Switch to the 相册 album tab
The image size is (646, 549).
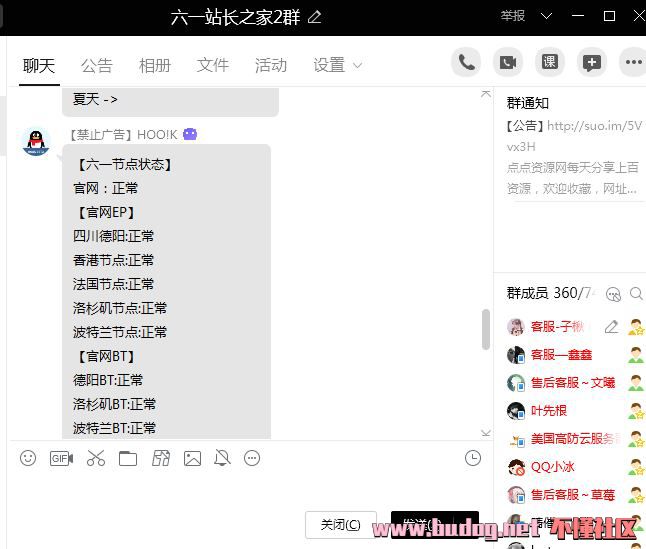[x=155, y=65]
